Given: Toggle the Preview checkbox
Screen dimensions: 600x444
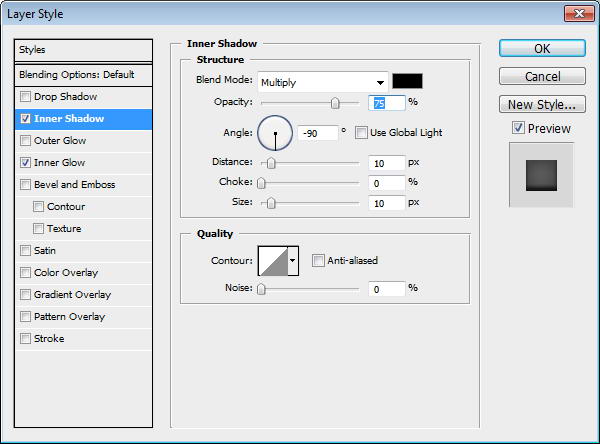Looking at the screenshot, I should pyautogui.click(x=518, y=128).
